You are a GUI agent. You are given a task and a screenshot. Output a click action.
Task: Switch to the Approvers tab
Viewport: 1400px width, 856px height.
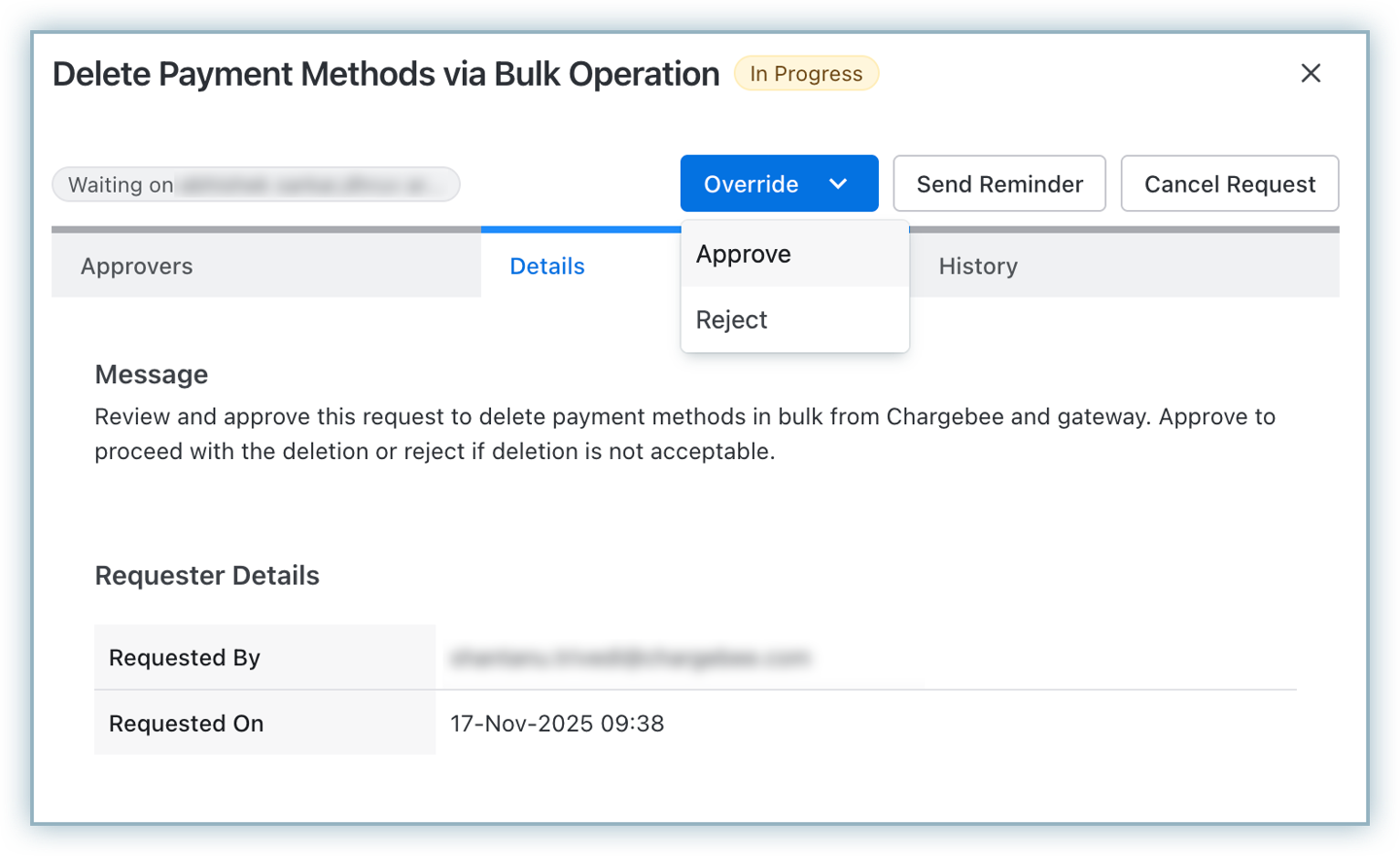click(x=137, y=267)
